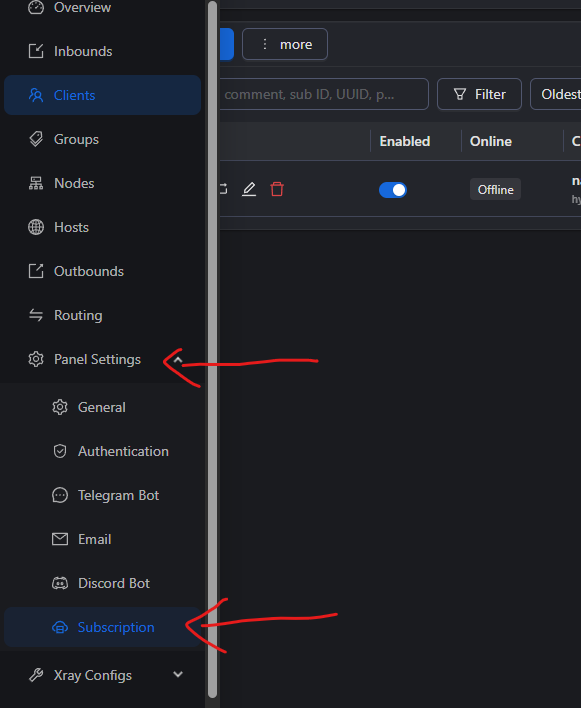Click the Groups tag icon
The height and width of the screenshot is (708, 581).
click(x=36, y=139)
